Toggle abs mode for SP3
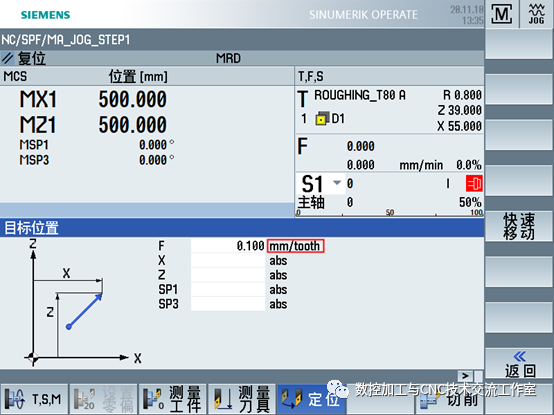This screenshot has height=415, width=554. click(x=278, y=304)
